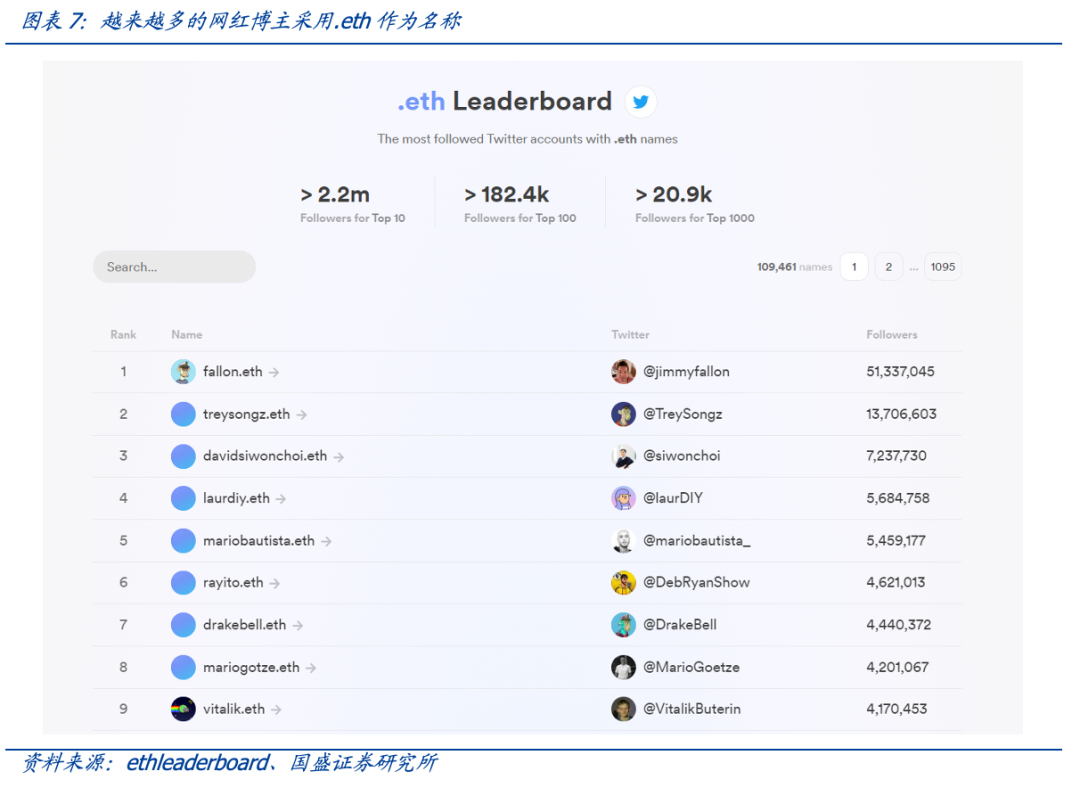Open the @TreySongz Twitter handle
The width and height of the screenshot is (1080, 788).
tap(683, 415)
